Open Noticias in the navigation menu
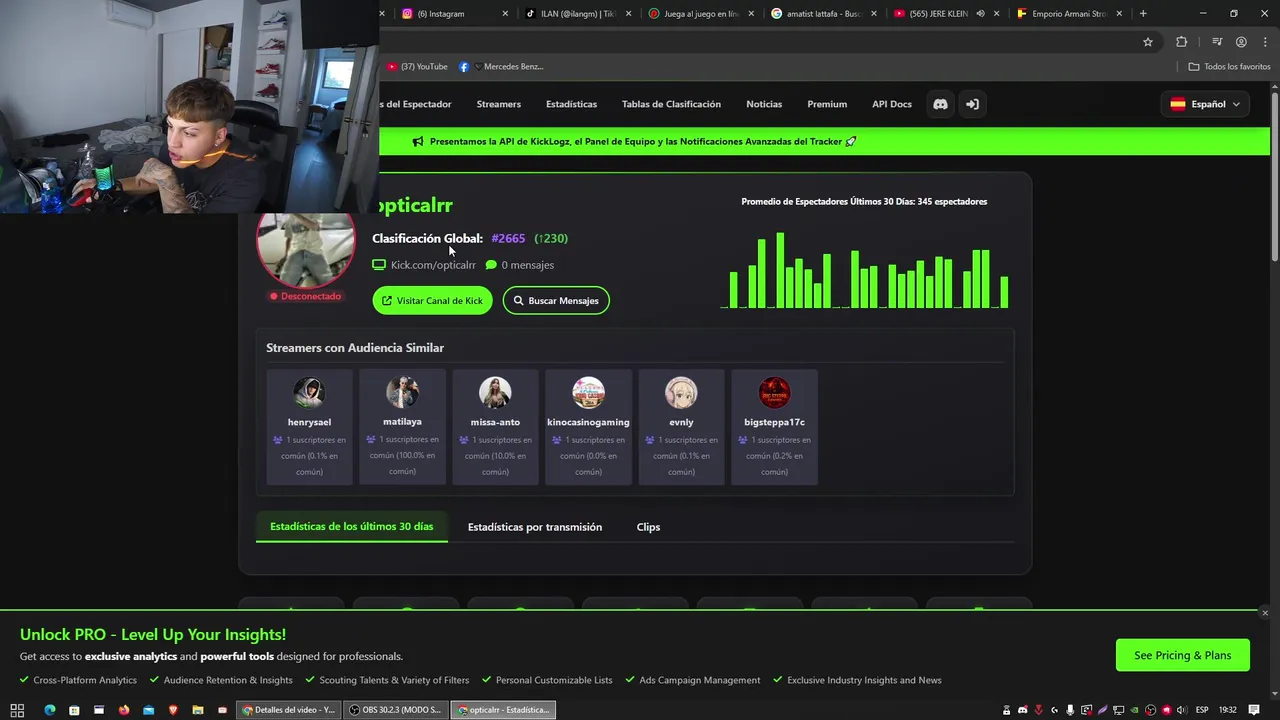 tap(764, 104)
